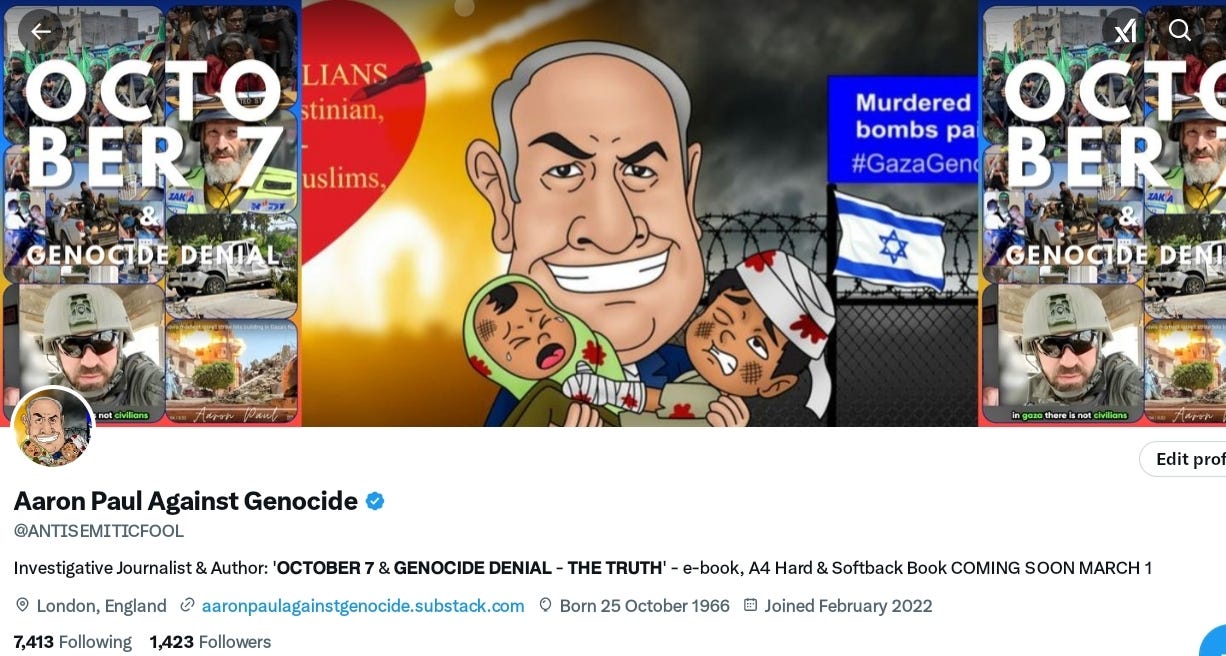Screen dimensions: 1226x656
Task: Click the @ANTISEMITICFOOL handle text
Action: (99, 531)
